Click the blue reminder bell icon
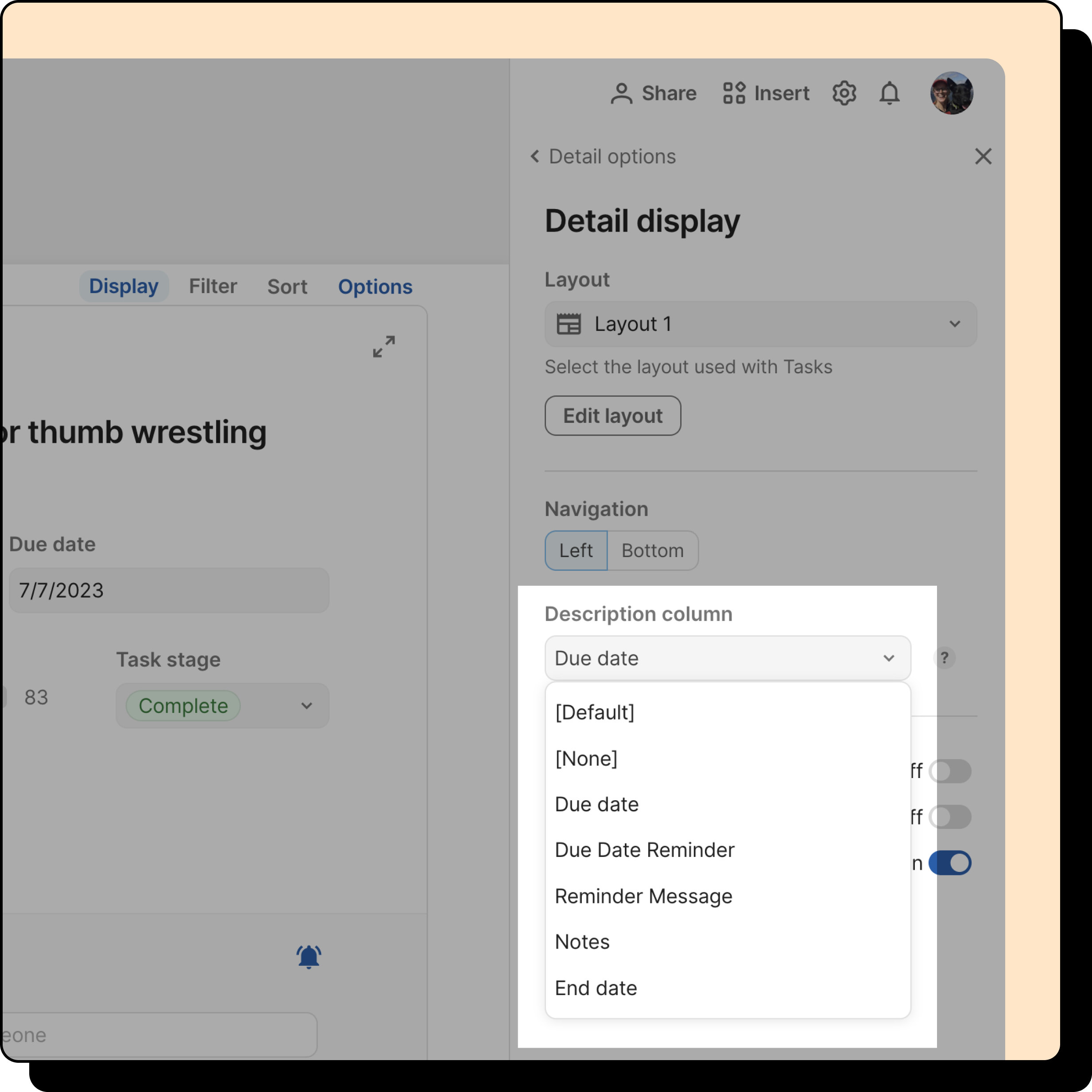Viewport: 1092px width, 1092px height. [x=309, y=956]
